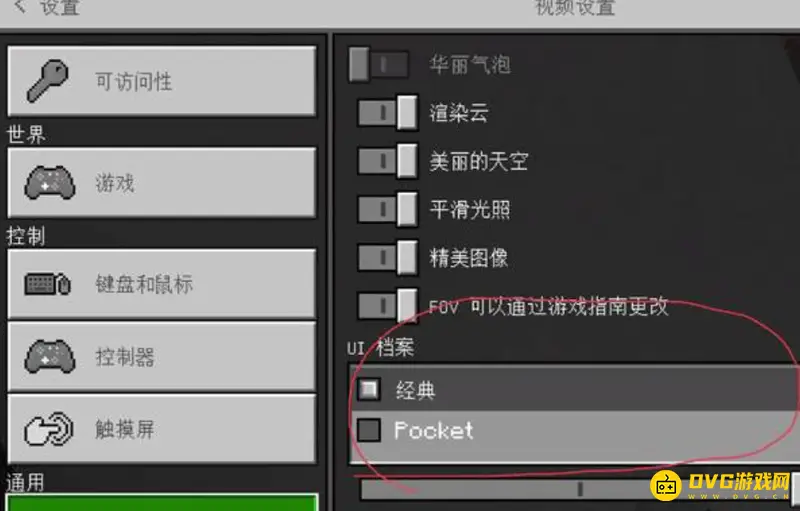The height and width of the screenshot is (511, 800).
Task: Click the controller icon beside 控制器
Action: (x=49, y=356)
